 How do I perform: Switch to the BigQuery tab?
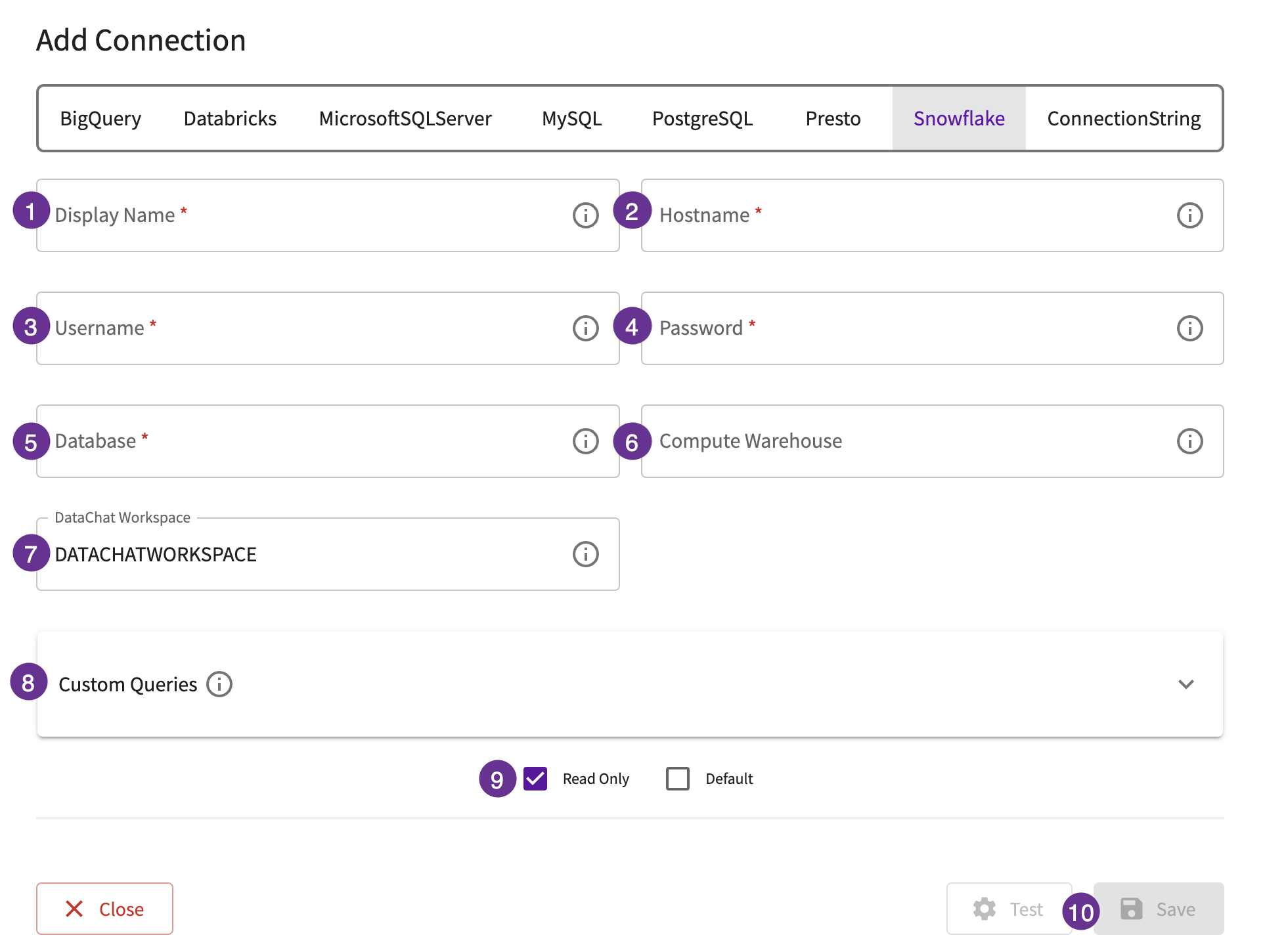point(100,118)
